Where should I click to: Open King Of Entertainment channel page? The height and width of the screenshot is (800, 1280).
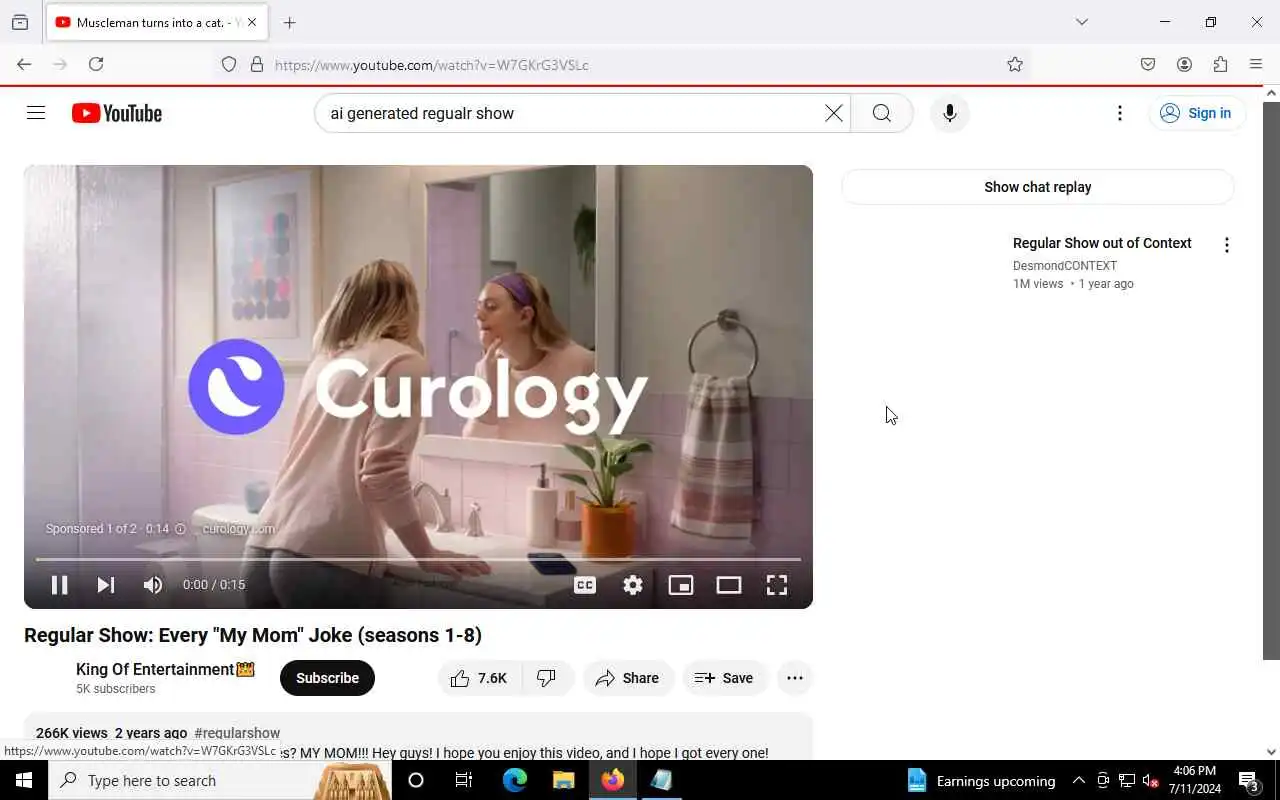(165, 669)
